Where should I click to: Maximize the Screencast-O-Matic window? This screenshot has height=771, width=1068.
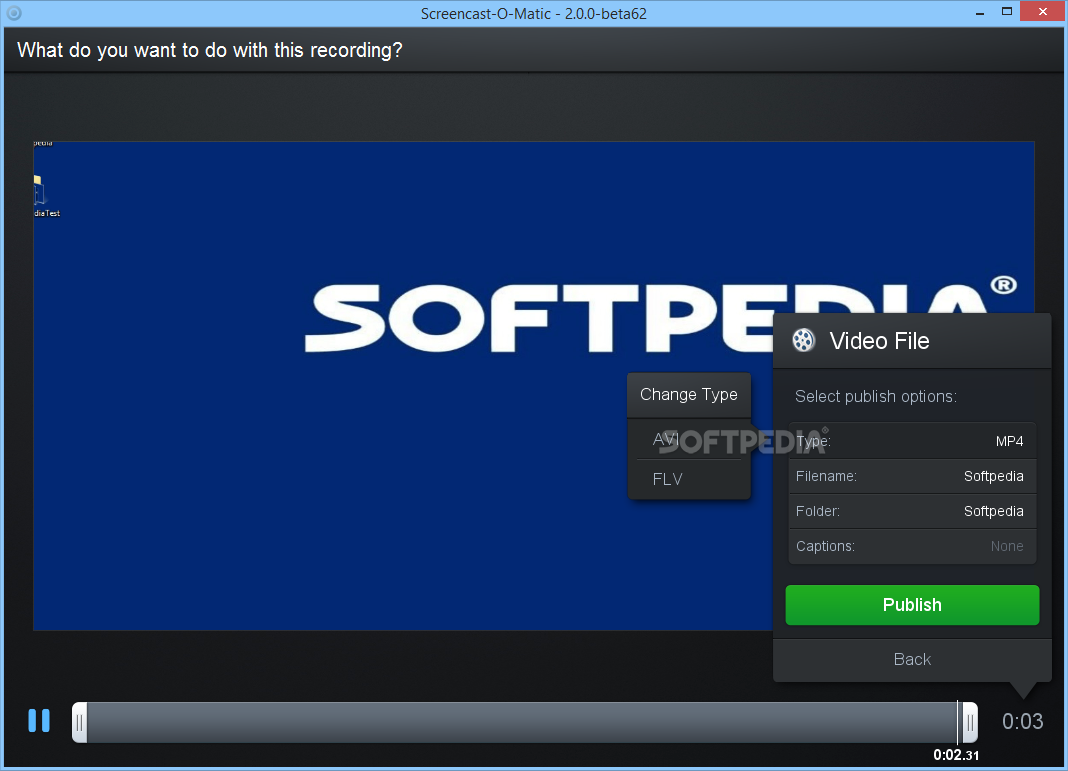click(x=1007, y=12)
